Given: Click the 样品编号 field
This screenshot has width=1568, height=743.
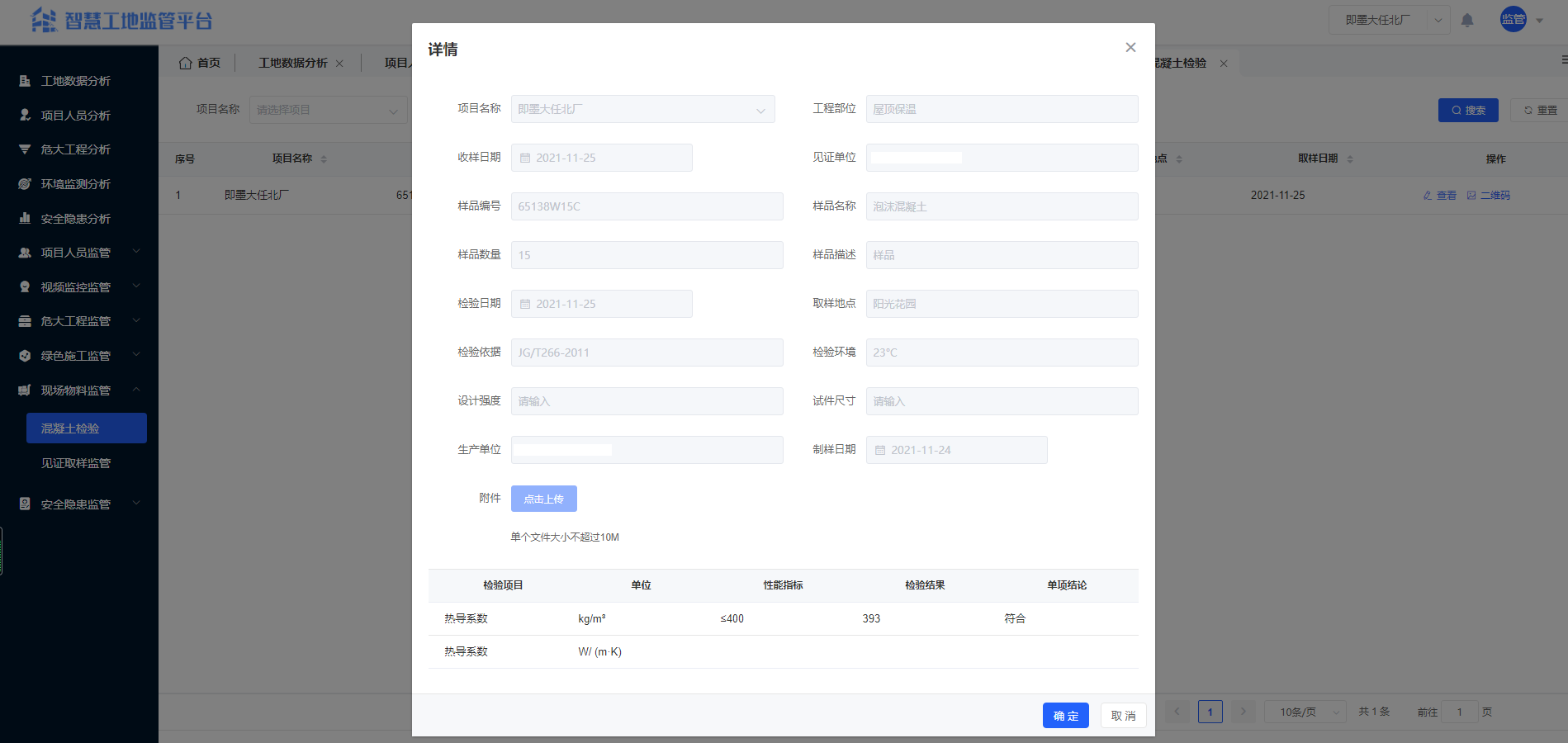Looking at the screenshot, I should (x=647, y=206).
